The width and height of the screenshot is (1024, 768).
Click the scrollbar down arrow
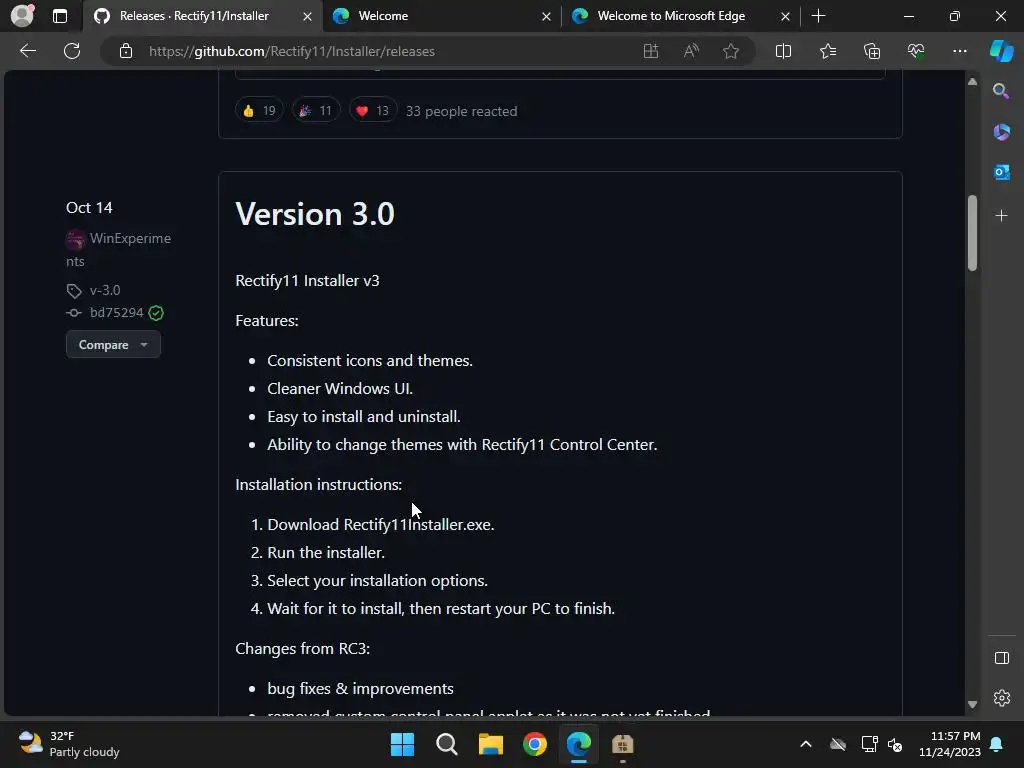[972, 704]
